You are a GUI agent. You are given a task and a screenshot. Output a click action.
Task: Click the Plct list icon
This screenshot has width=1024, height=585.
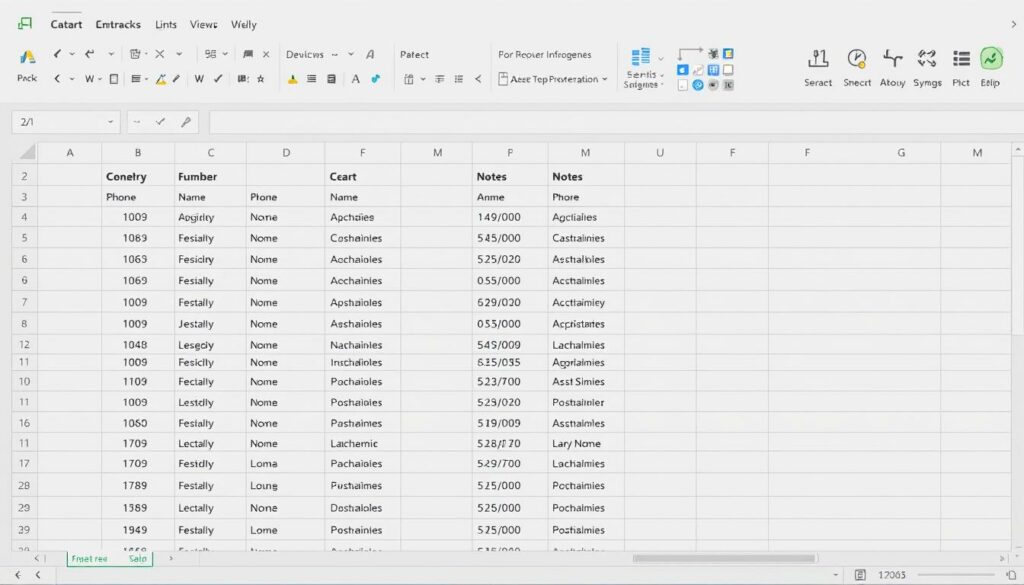pyautogui.click(x=961, y=59)
